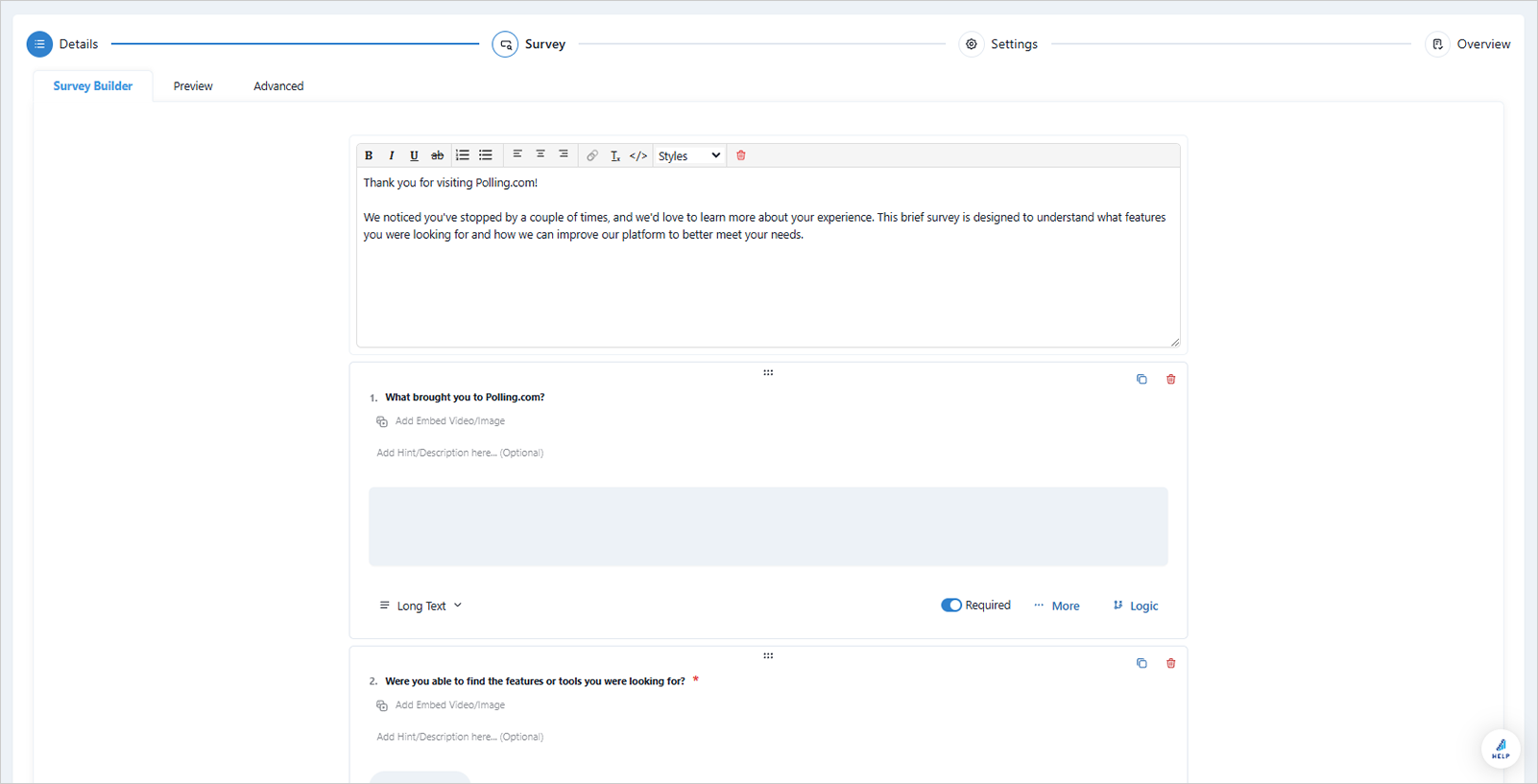Viewport: 1538px width, 784px height.
Task: Toggle the Required switch for question 1
Action: pos(951,606)
